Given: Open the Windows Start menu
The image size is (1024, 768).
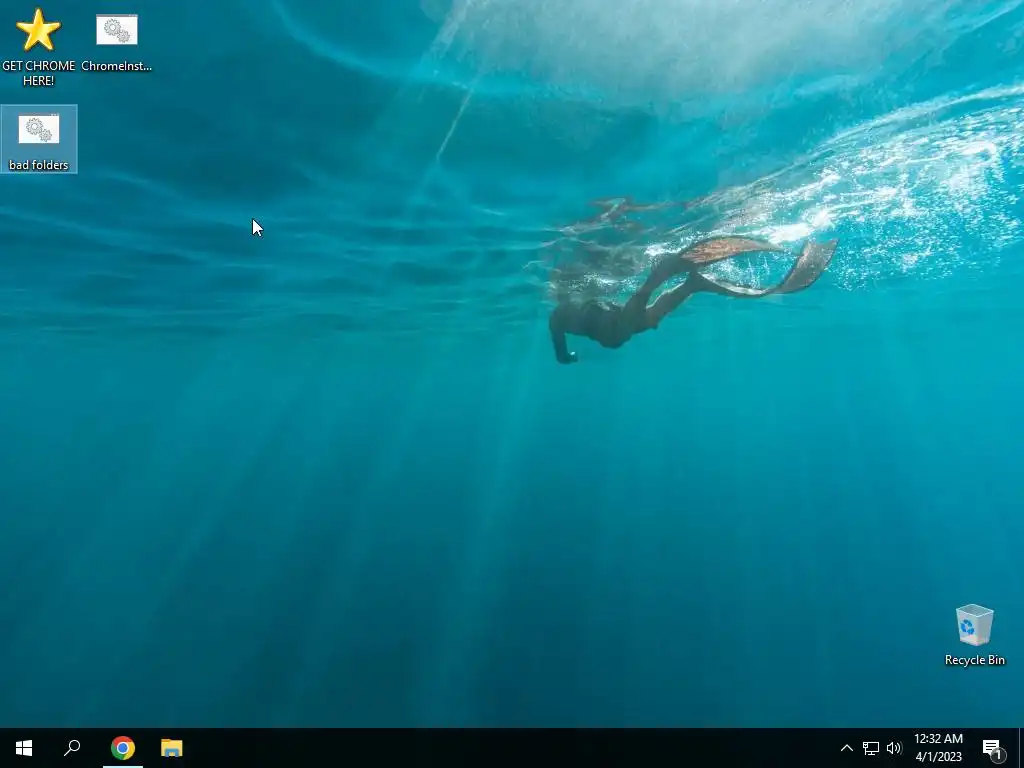Looking at the screenshot, I should pyautogui.click(x=24, y=748).
